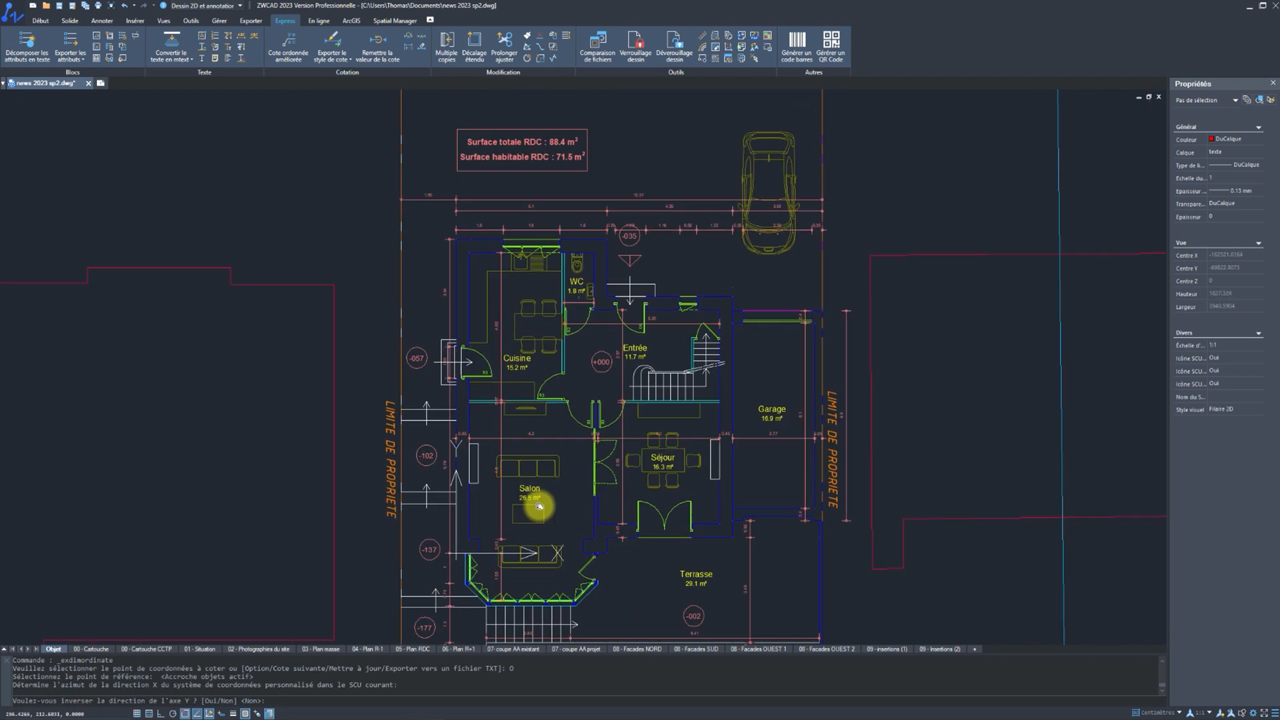Image resolution: width=1280 pixels, height=720 pixels.
Task: Click the open folder icon in quick access toolbar
Action: 46,5
